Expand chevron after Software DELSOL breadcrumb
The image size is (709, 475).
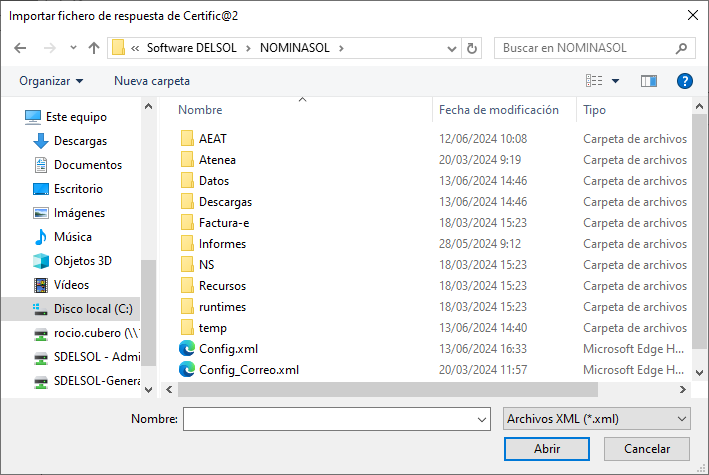pos(248,48)
